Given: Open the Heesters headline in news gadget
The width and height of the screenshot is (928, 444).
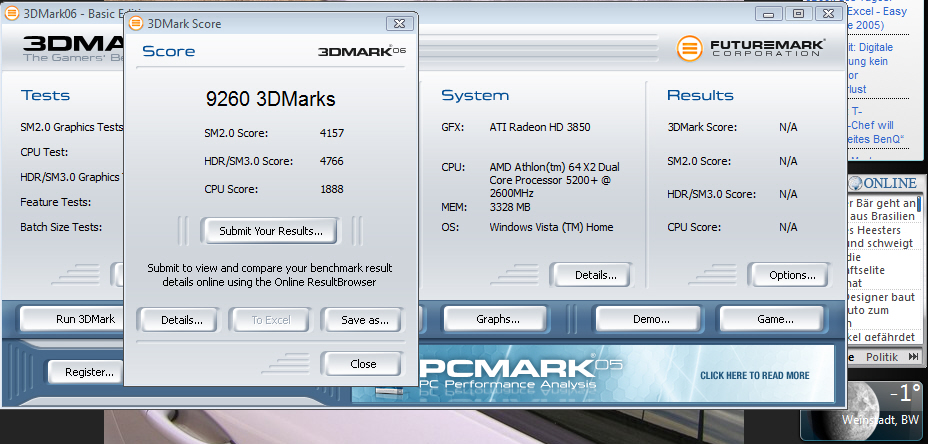Looking at the screenshot, I should (879, 237).
